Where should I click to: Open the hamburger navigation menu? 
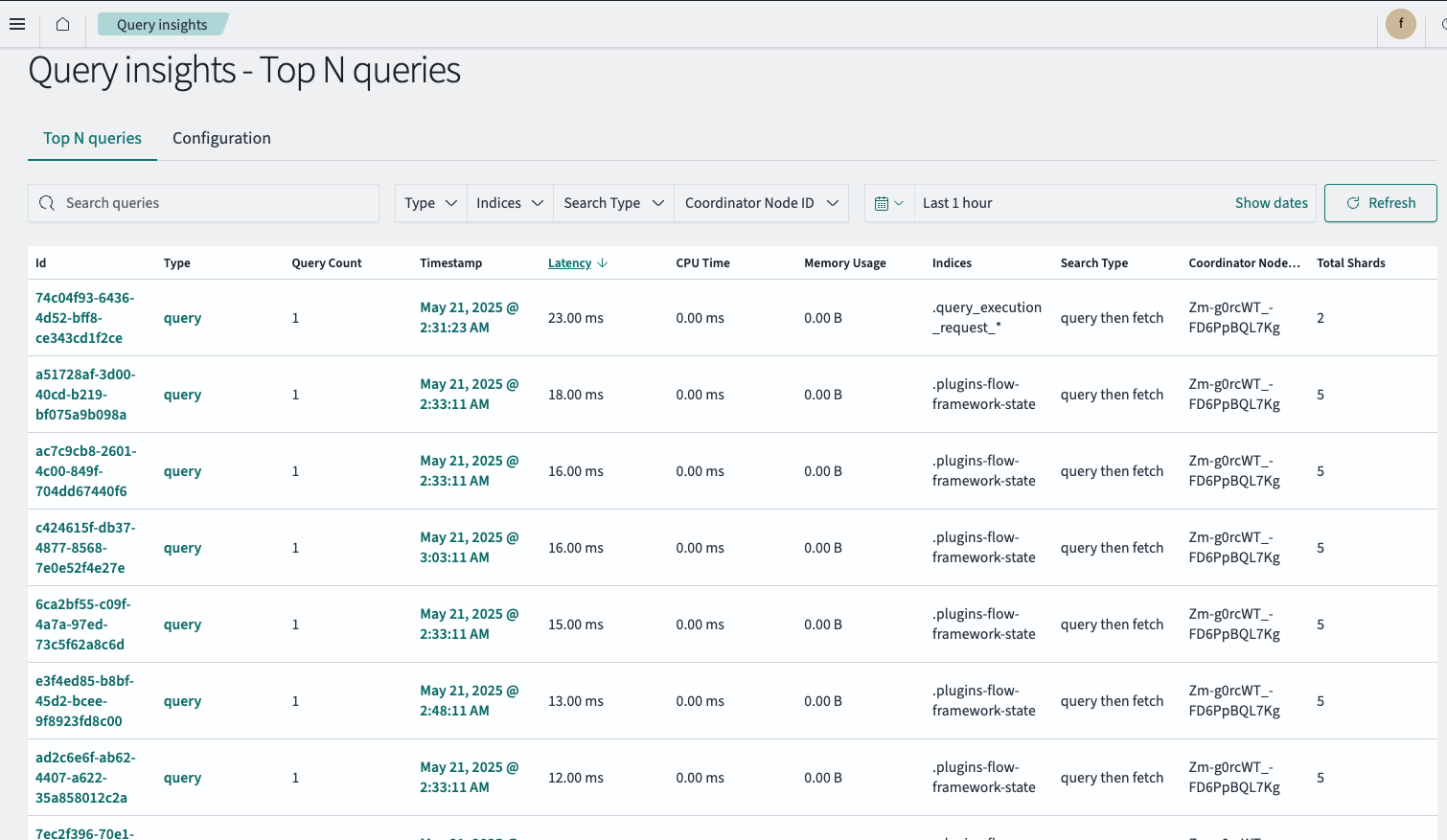tap(17, 24)
